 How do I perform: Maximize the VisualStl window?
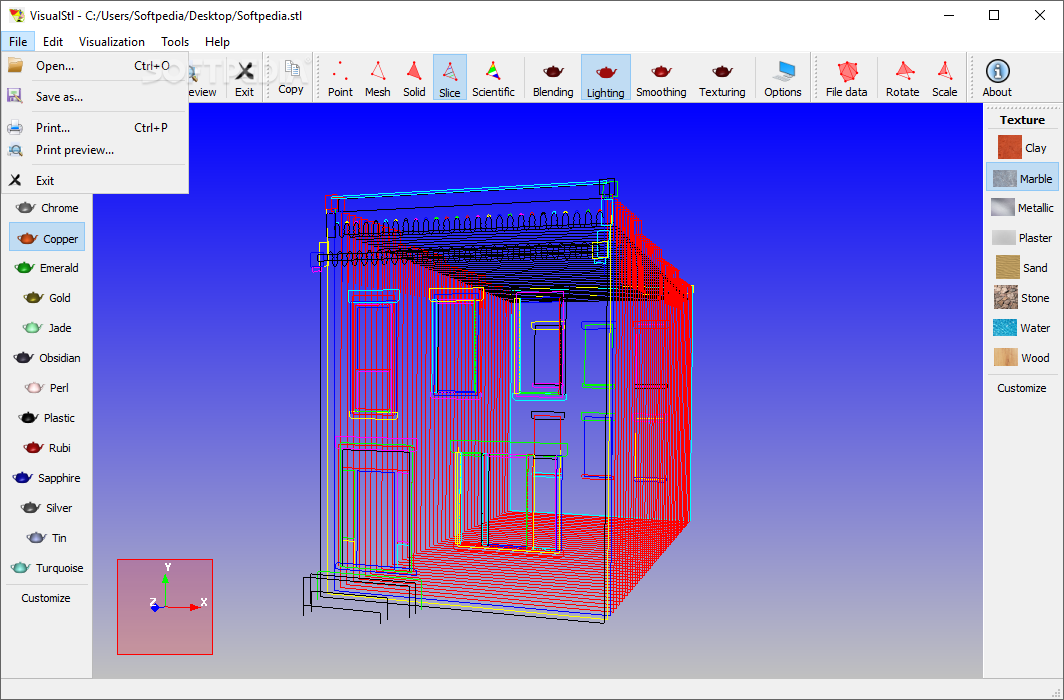[993, 15]
